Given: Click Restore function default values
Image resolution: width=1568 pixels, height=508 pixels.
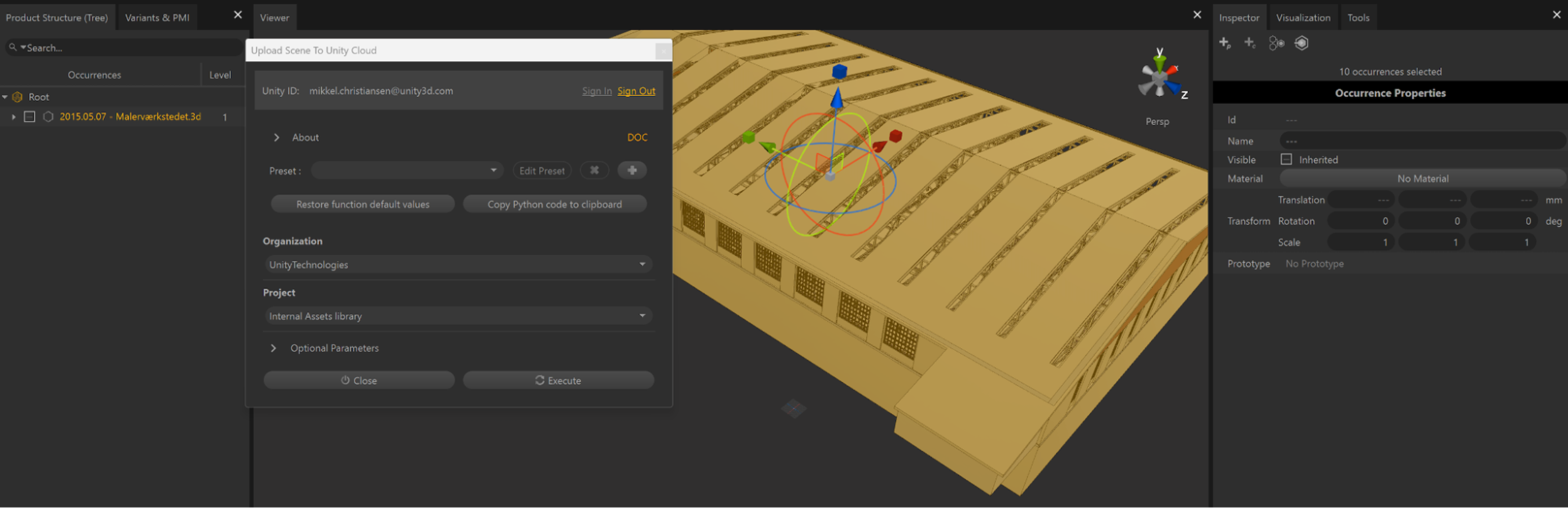Looking at the screenshot, I should 363,204.
